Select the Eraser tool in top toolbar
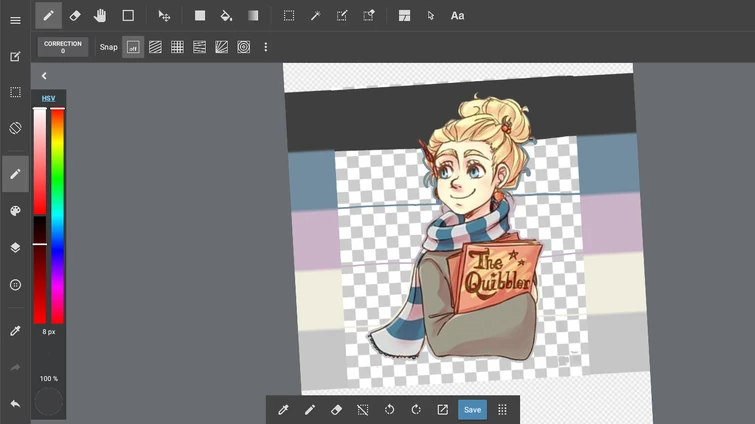 75,16
